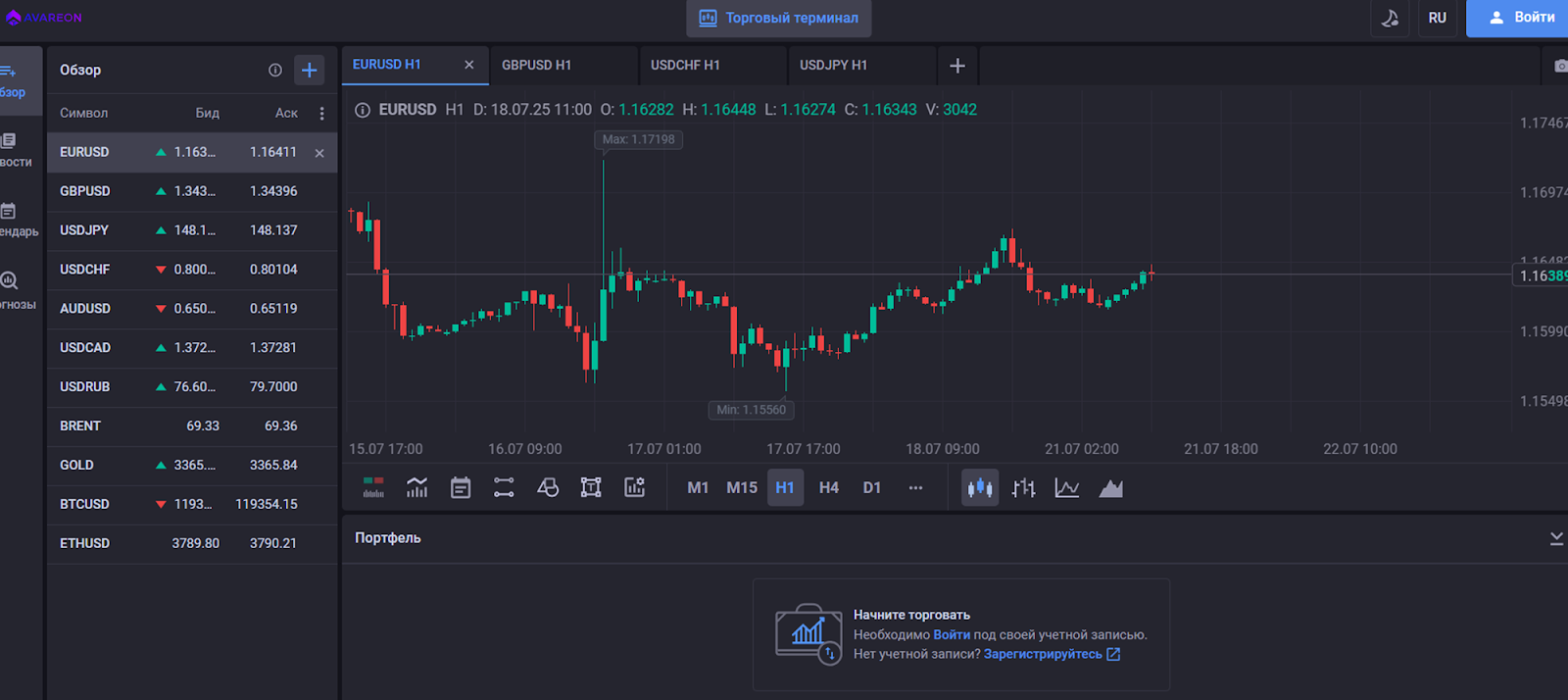Click the Min: 1.15560 chart label
This screenshot has height=700, width=1568.
(752, 410)
